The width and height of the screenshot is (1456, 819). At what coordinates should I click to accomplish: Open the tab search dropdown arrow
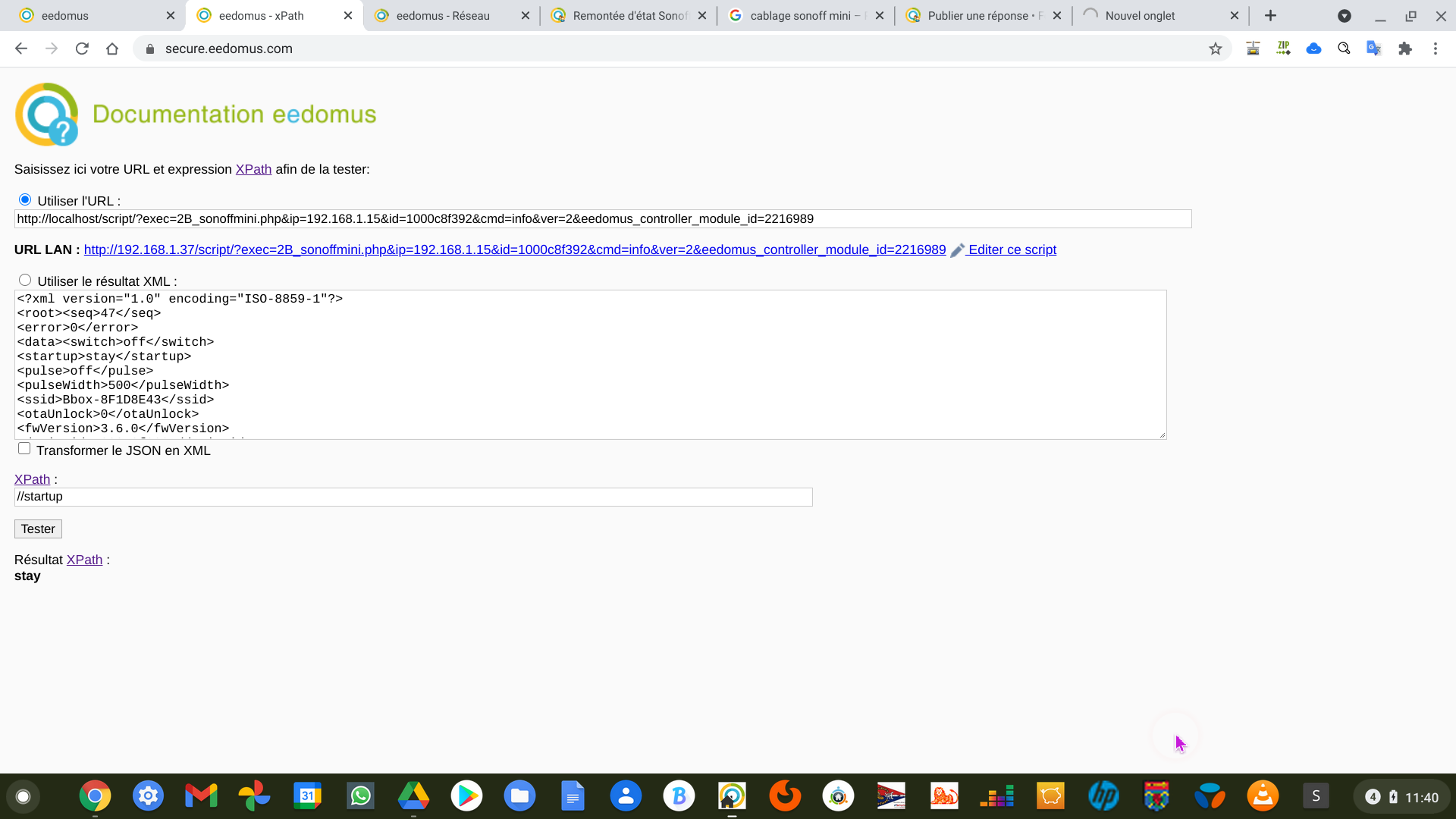pos(1344,15)
